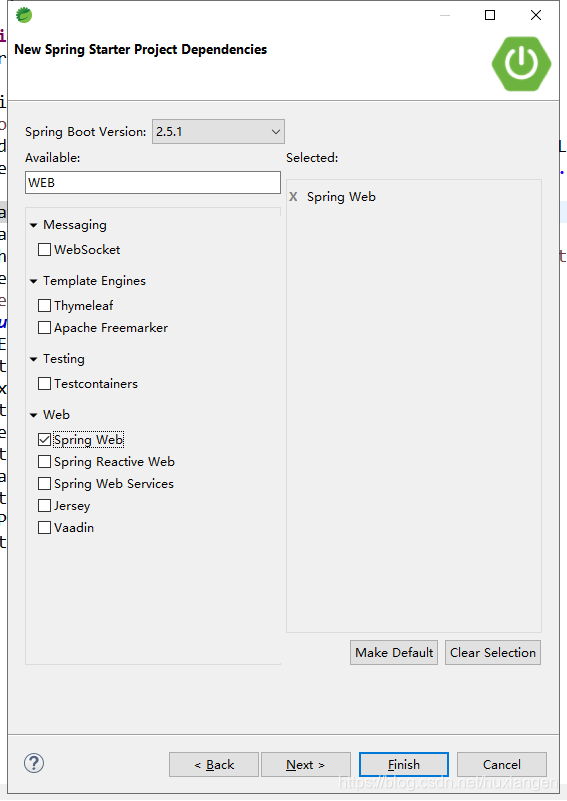Go to the previous page with Back
The width and height of the screenshot is (567, 801).
coord(214,765)
